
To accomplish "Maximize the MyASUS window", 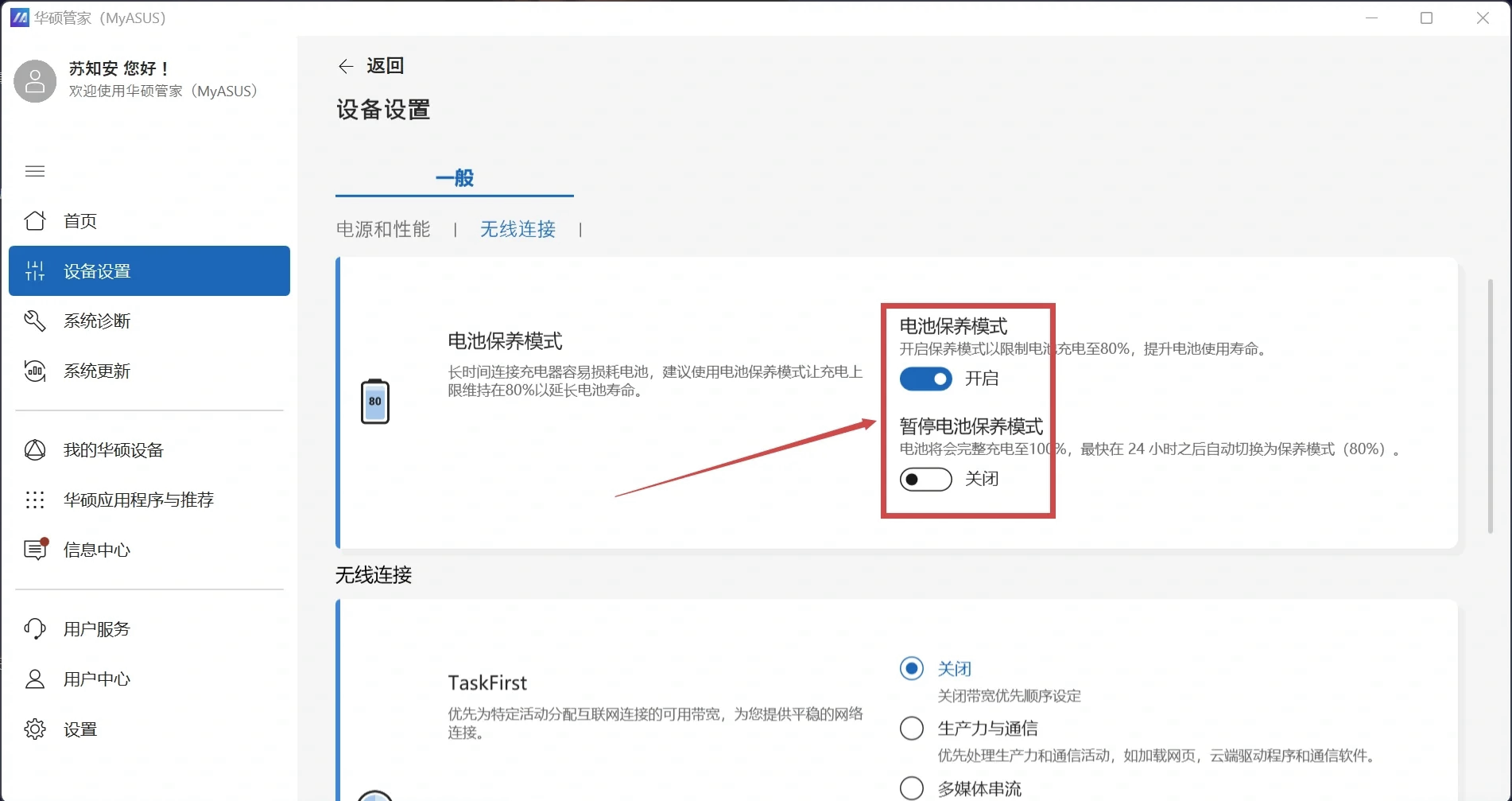I will click(x=1426, y=17).
